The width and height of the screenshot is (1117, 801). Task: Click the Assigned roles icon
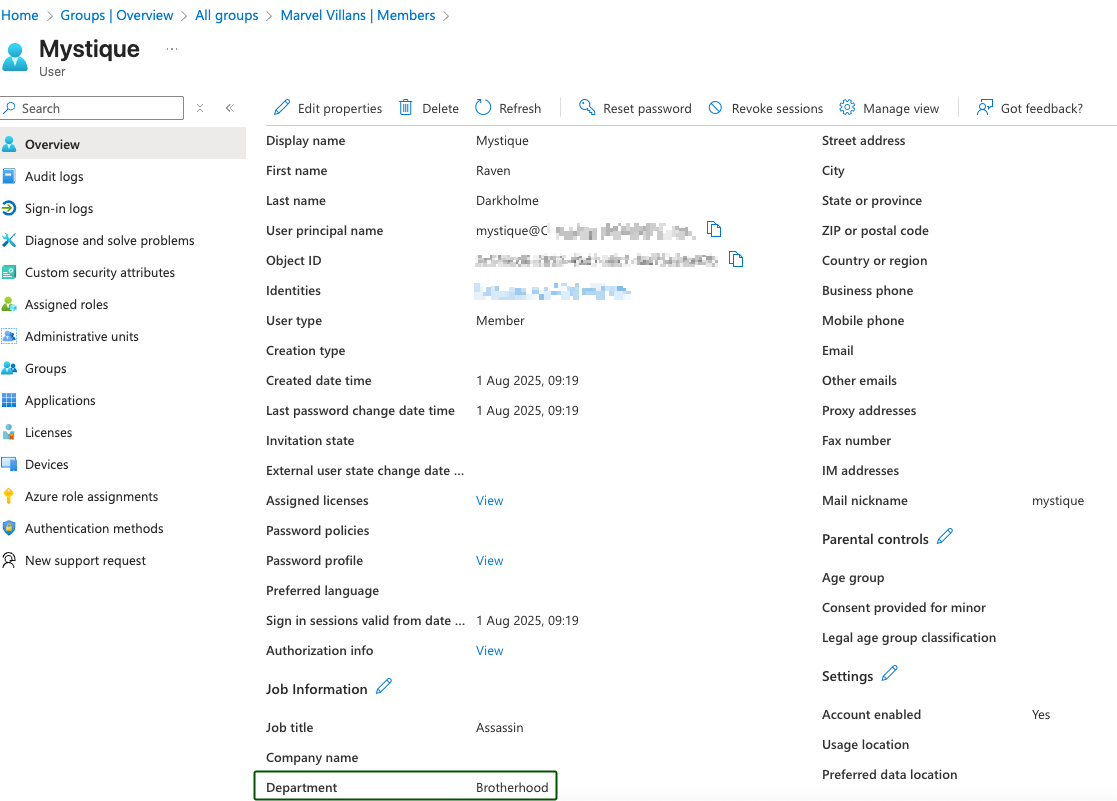point(9,304)
